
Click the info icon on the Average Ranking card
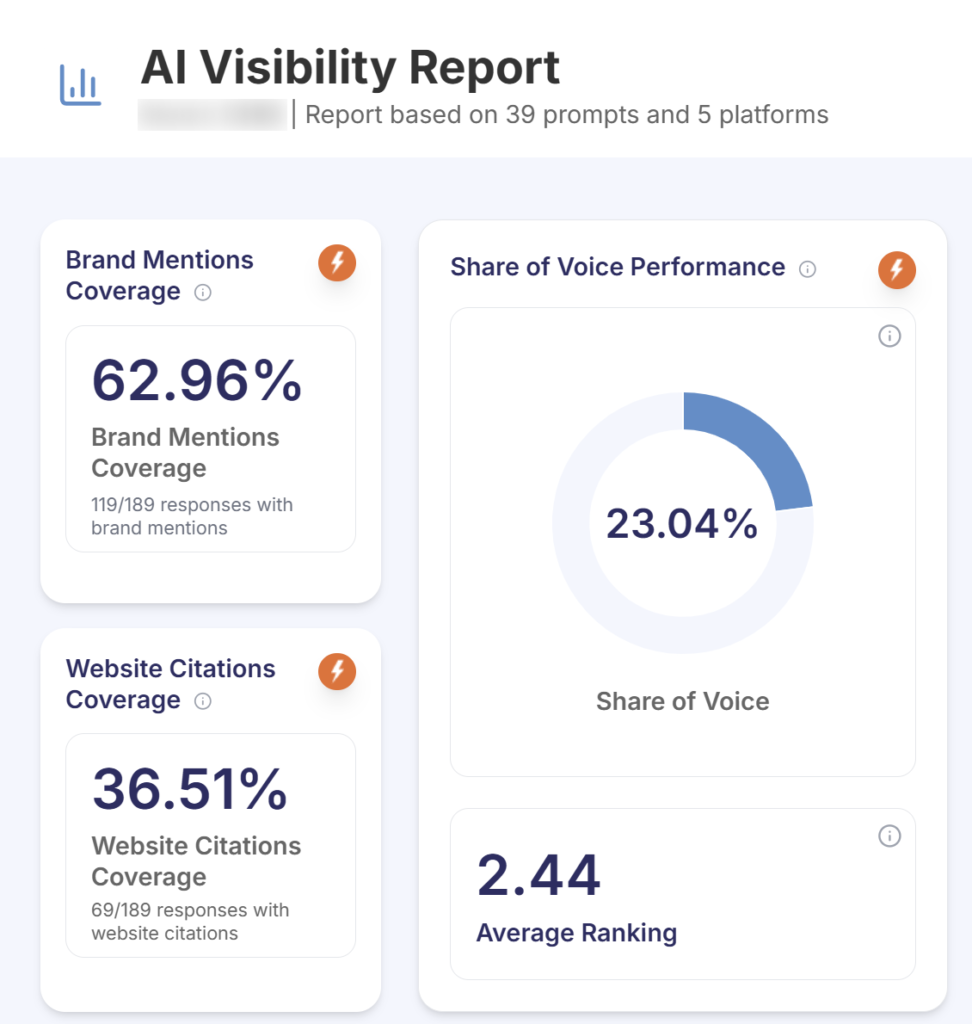pos(889,837)
